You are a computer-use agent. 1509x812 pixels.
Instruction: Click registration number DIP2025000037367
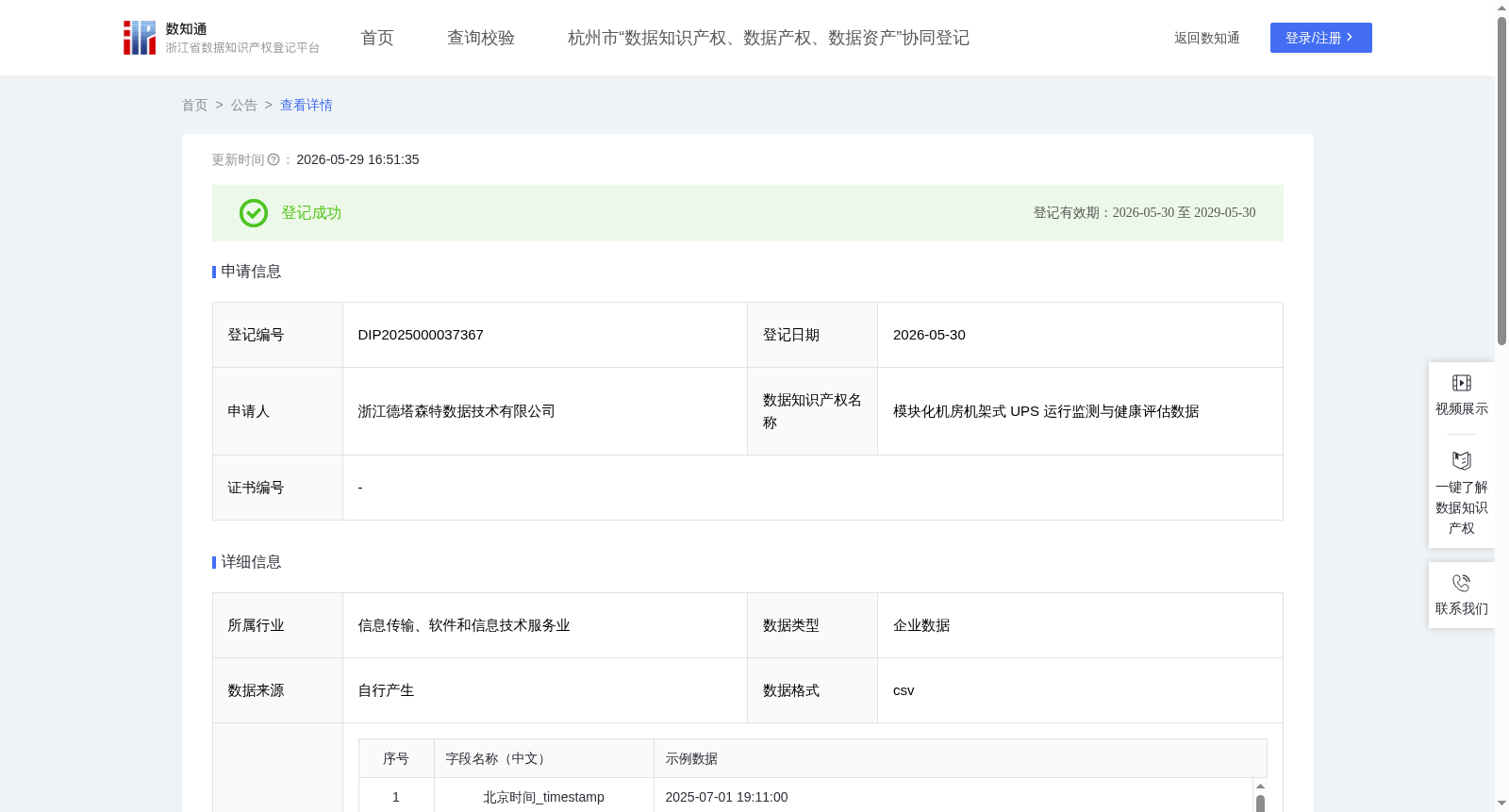421,335
